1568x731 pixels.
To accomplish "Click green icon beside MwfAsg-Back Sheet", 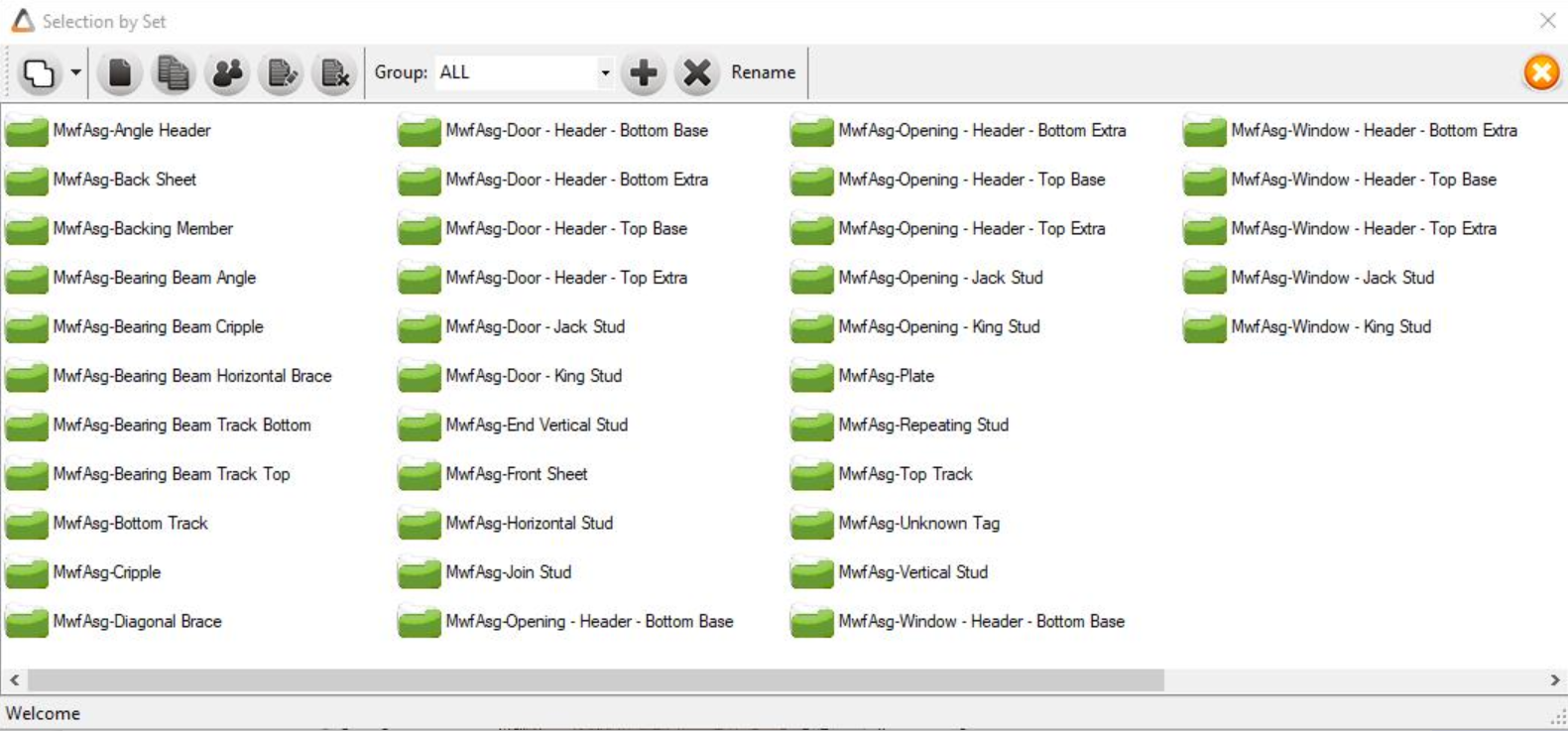I will click(27, 180).
